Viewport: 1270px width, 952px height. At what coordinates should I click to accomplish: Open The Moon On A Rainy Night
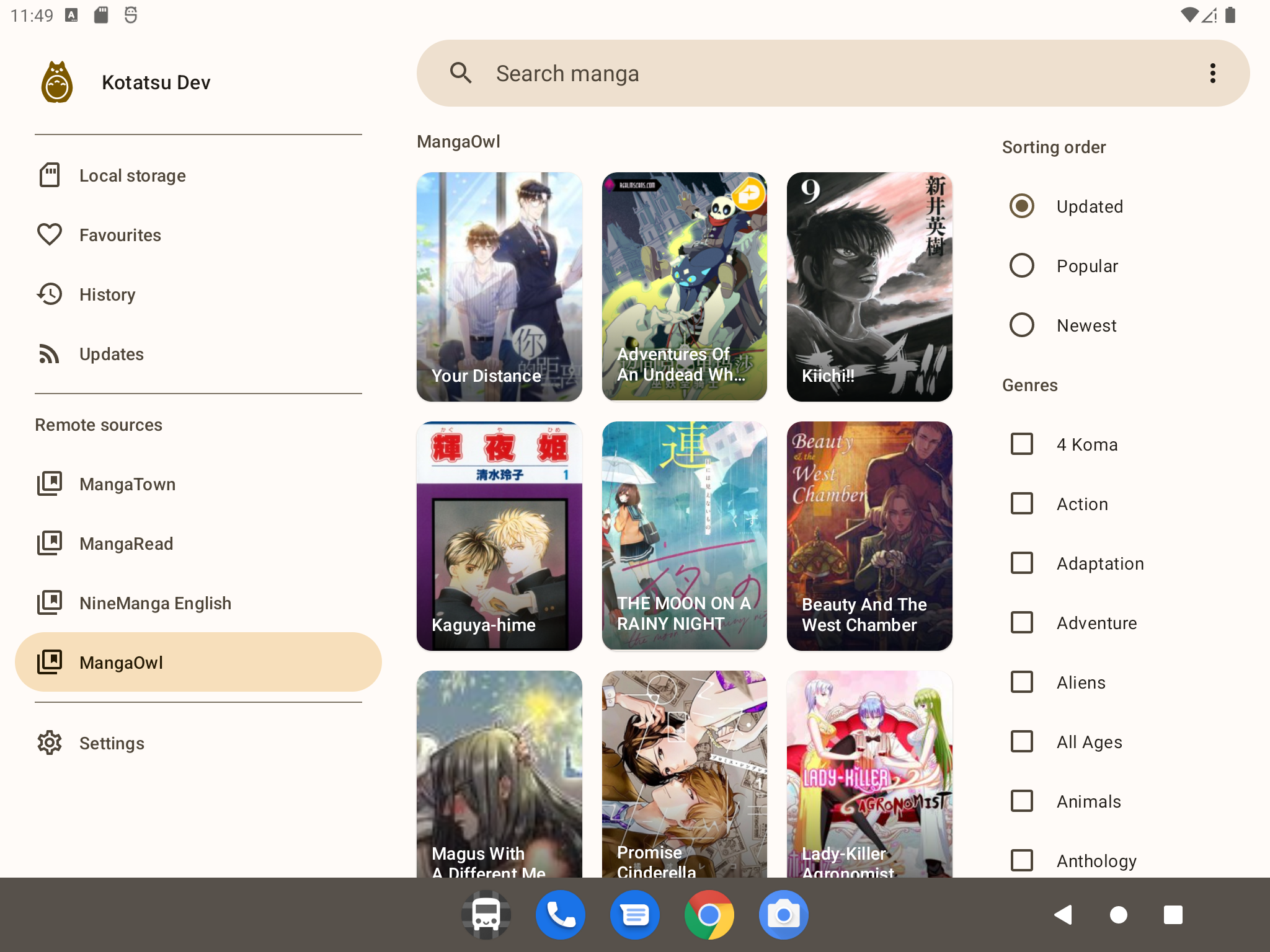click(x=685, y=536)
